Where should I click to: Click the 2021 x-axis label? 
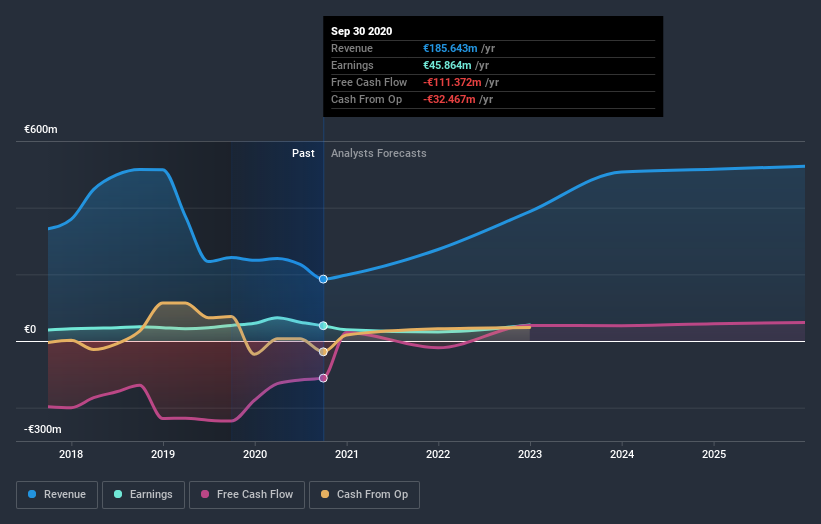347,454
